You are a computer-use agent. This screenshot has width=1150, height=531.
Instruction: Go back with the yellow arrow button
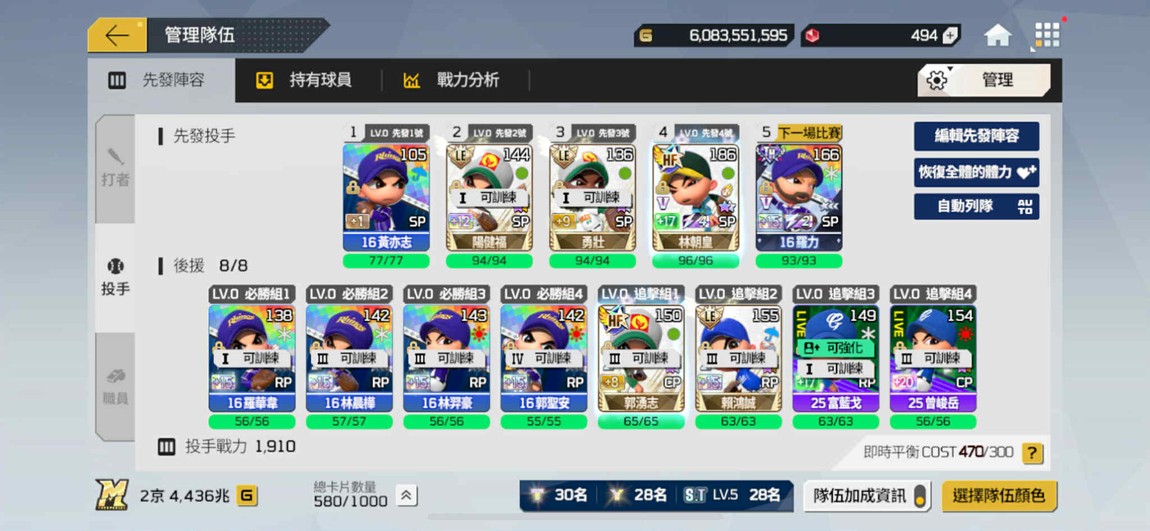[117, 35]
